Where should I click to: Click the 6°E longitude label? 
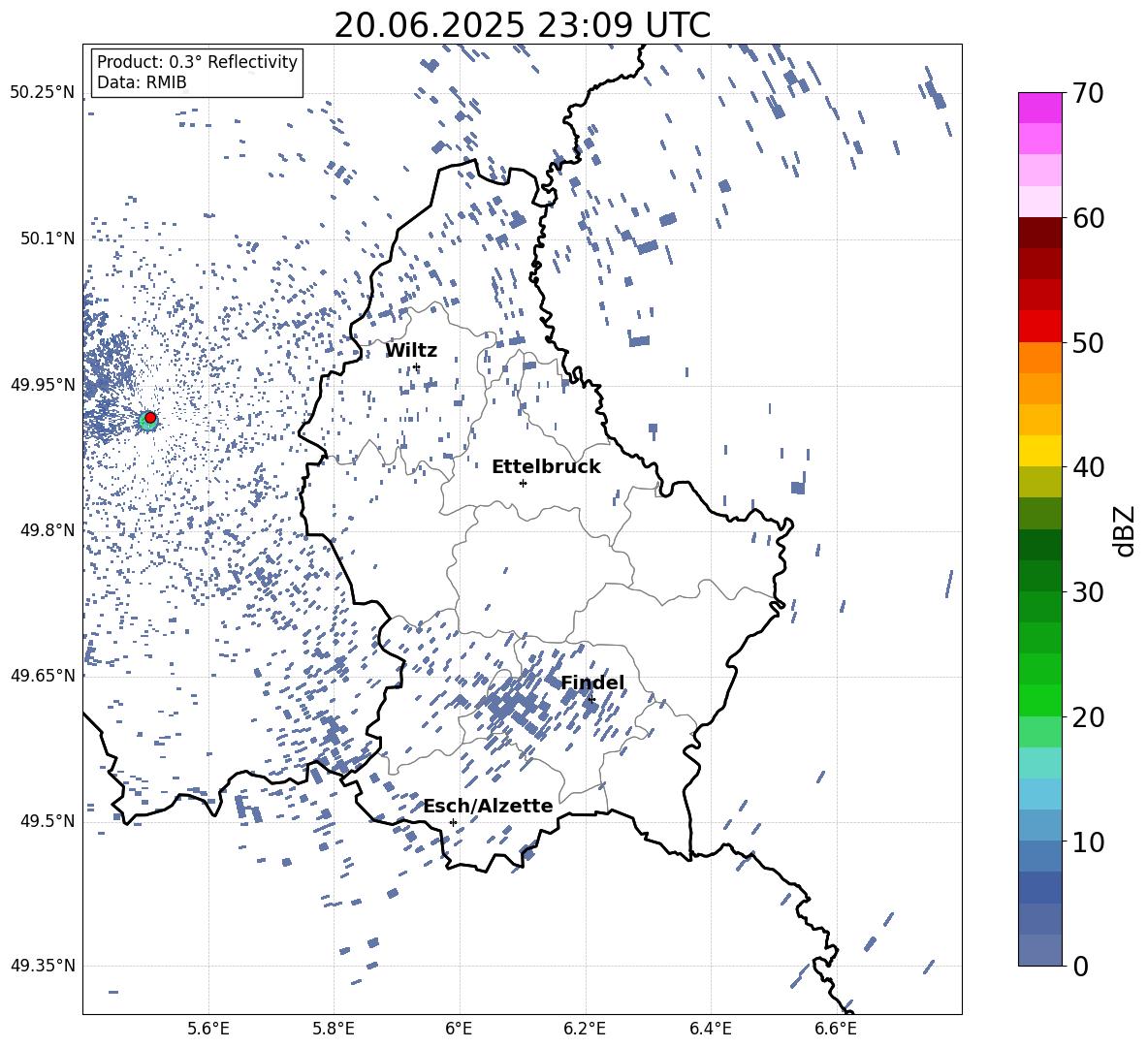(459, 1029)
